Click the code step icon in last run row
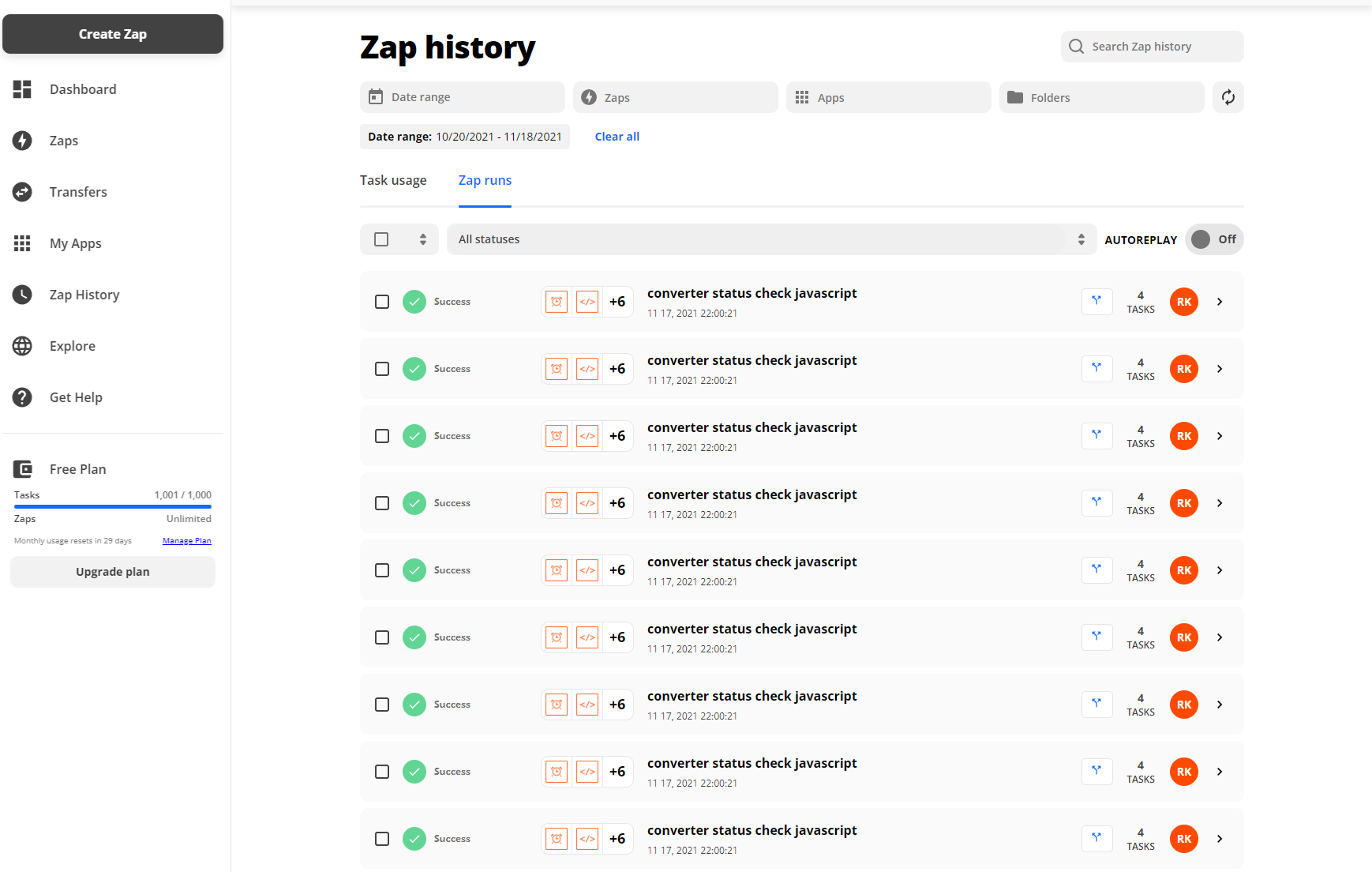 [x=587, y=839]
